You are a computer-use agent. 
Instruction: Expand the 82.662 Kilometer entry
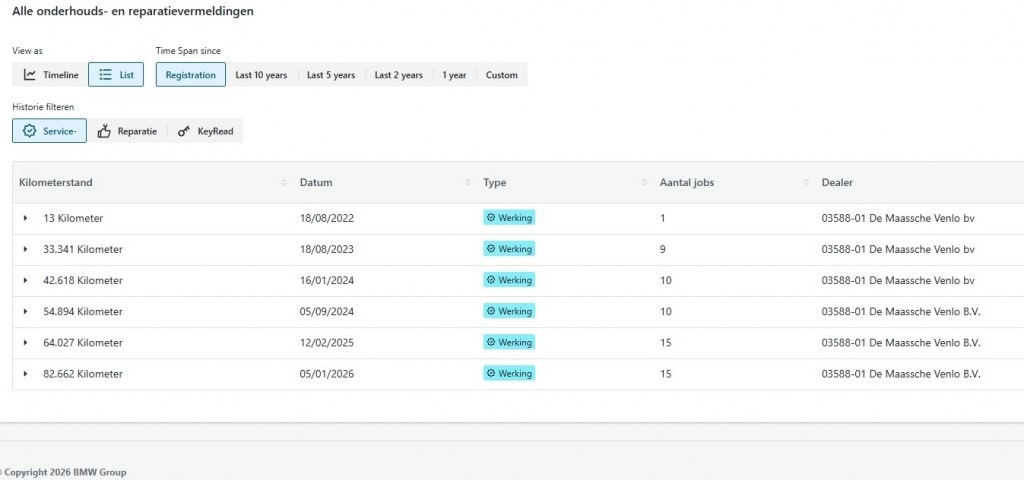[26, 374]
